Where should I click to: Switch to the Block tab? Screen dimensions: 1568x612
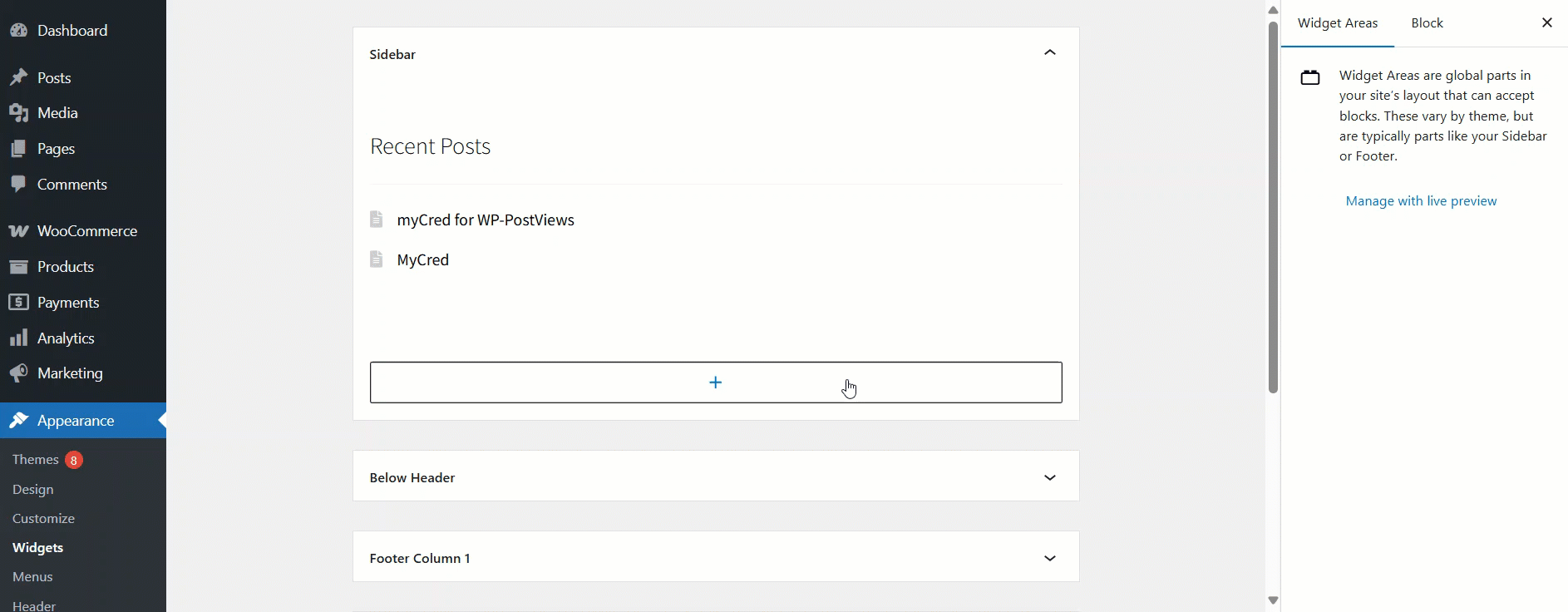(x=1427, y=23)
